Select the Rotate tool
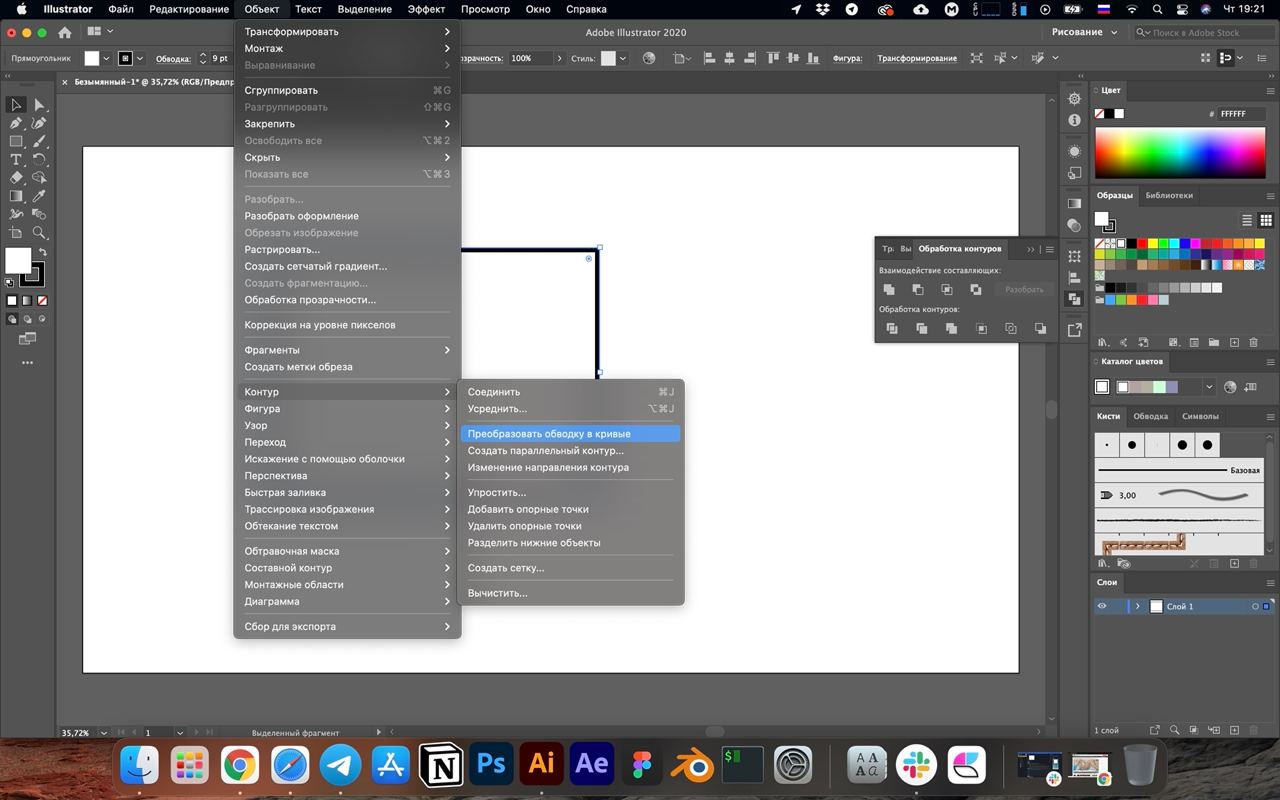Viewport: 1280px width, 800px height. (40, 160)
